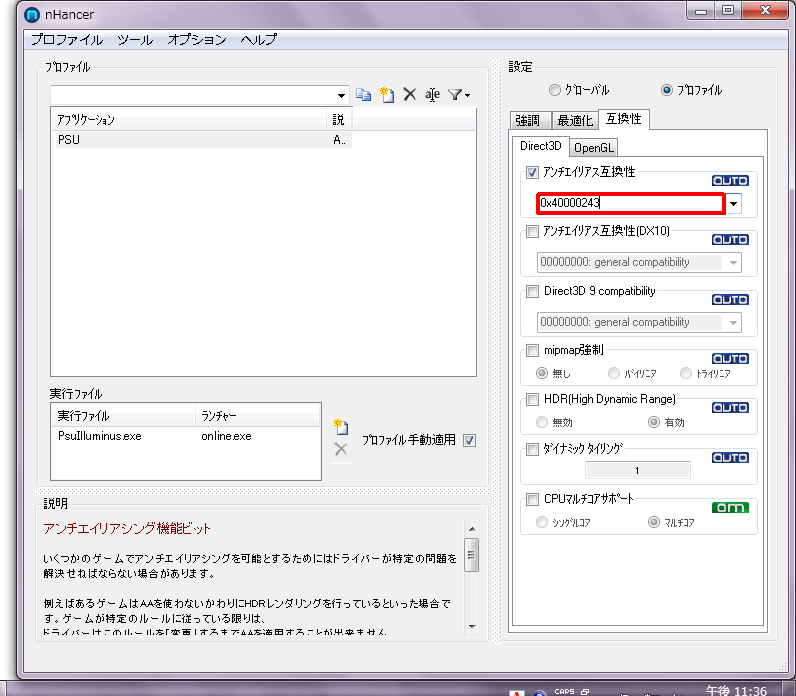796x696 pixels.
Task: Switch to the OpenGL sub-tab
Action: pos(593,148)
